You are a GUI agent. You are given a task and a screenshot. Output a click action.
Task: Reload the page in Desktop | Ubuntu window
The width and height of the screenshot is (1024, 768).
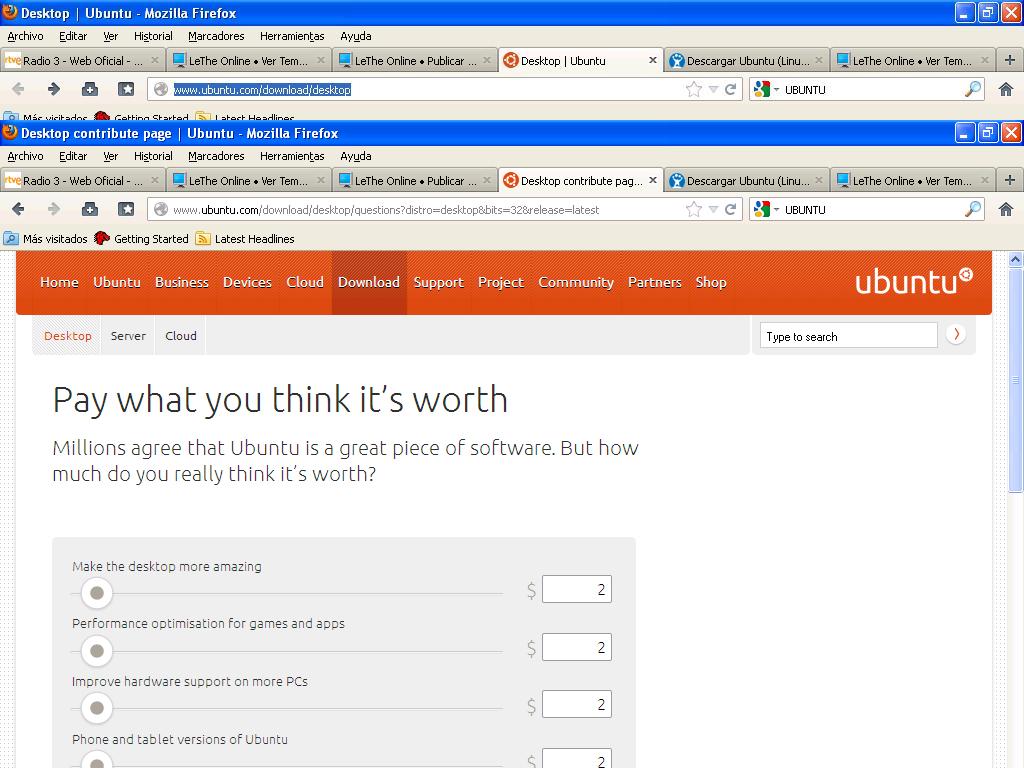coord(731,89)
